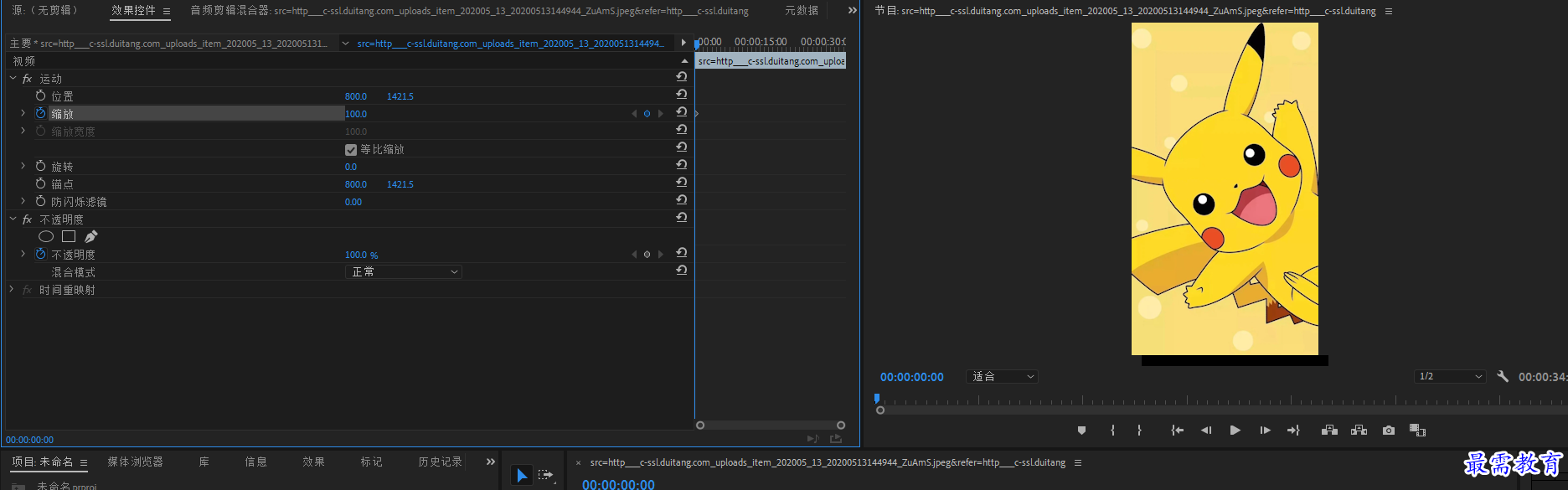This screenshot has width=1568, height=490.
Task: Expand the 防闪烁滤镜 property row
Action: [23, 201]
